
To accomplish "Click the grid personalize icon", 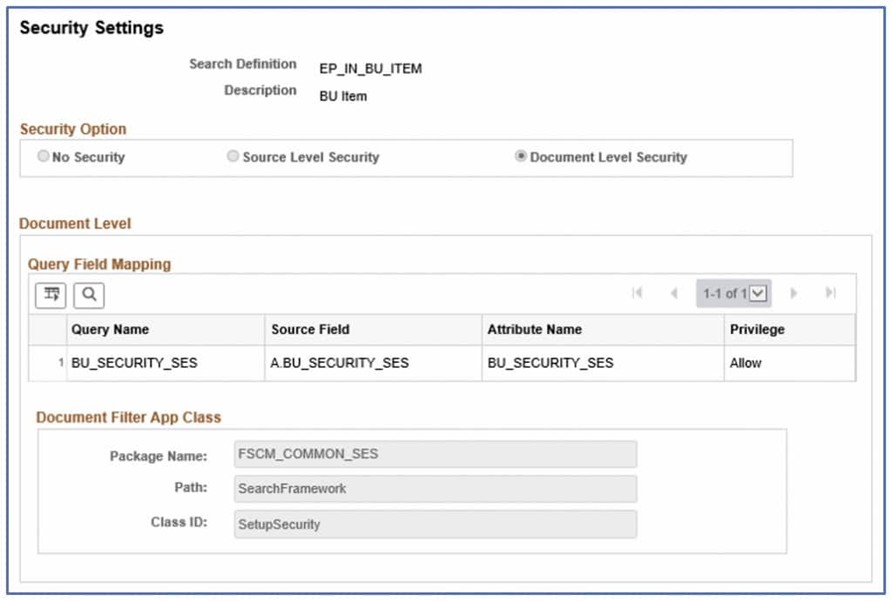I will tap(50, 294).
